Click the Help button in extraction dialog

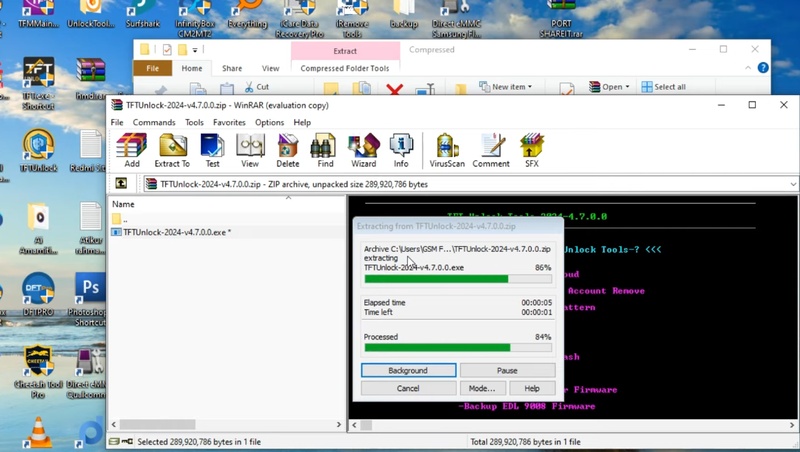532,388
